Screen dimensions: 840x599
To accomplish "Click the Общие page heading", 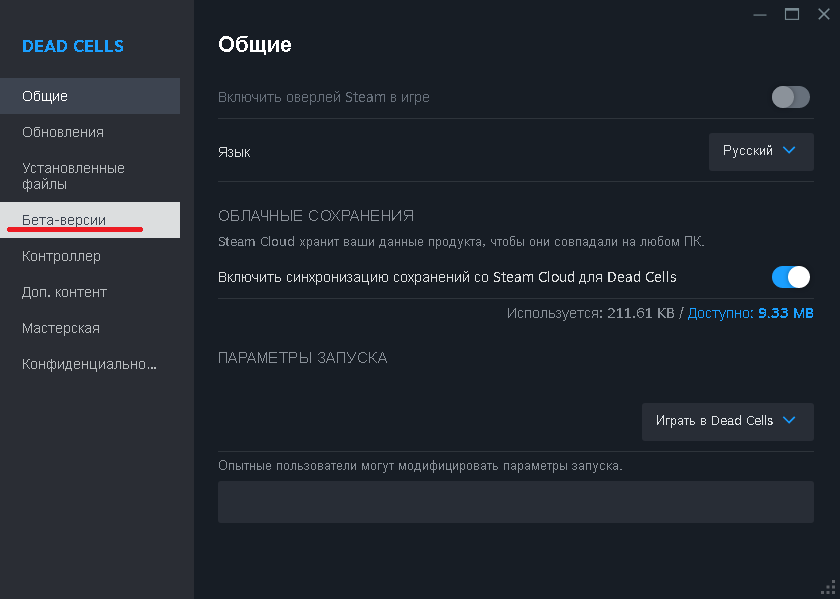I will 254,44.
